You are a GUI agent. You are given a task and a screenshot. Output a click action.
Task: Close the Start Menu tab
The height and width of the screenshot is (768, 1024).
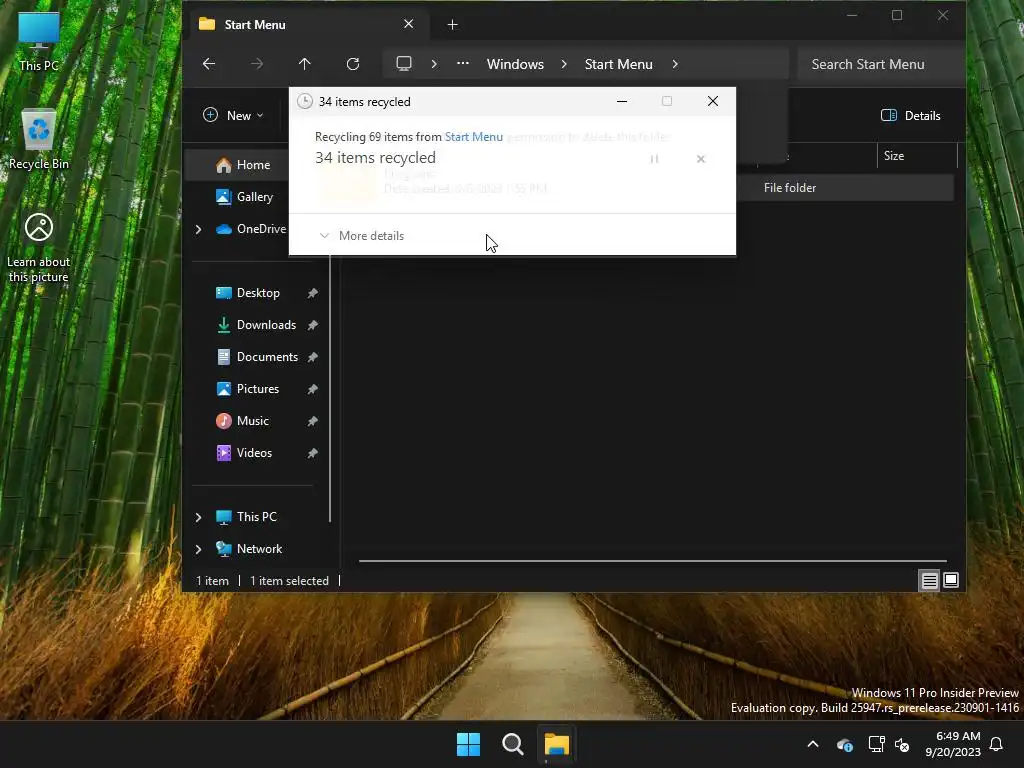pos(408,24)
